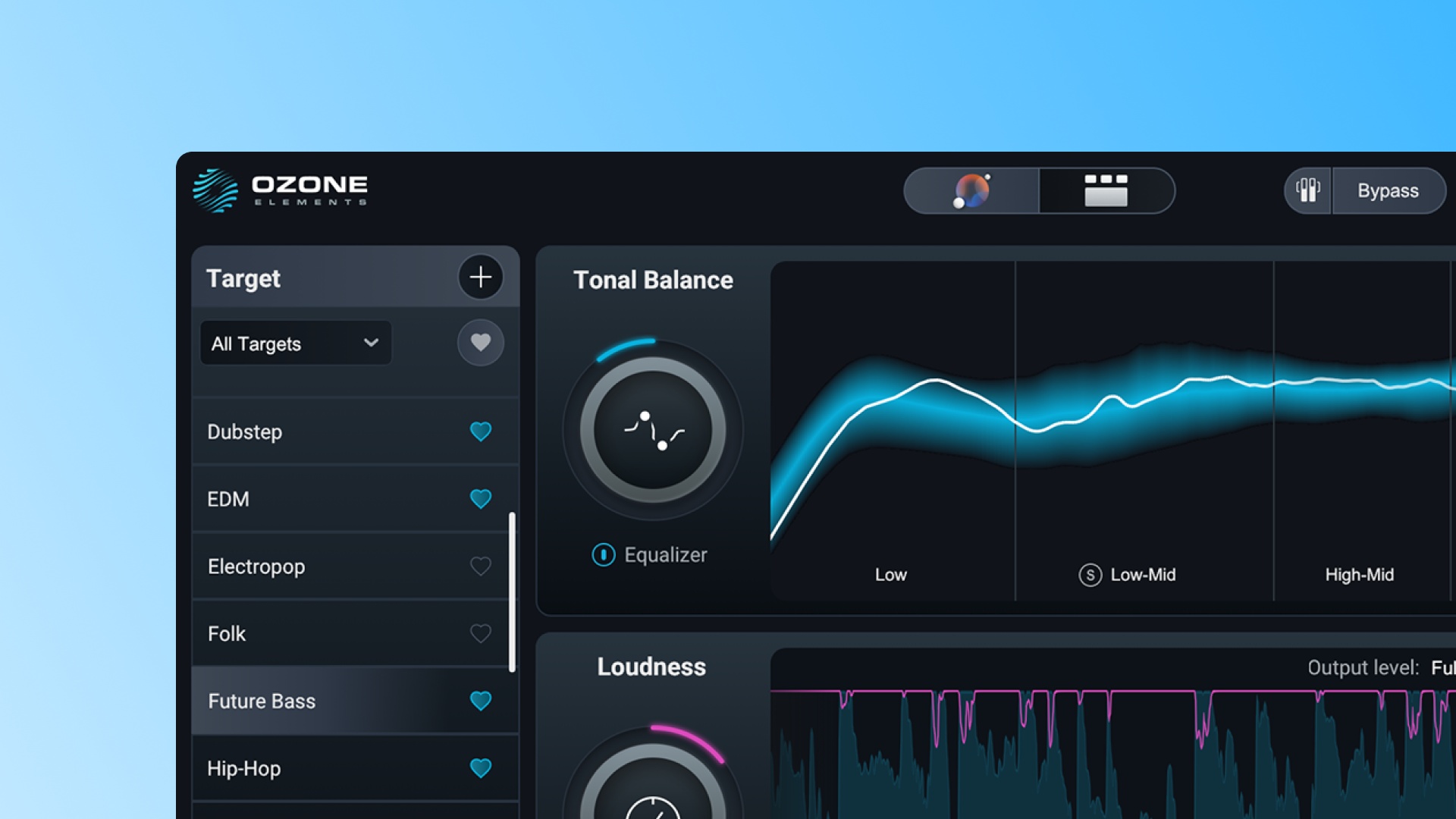Switch to the Master Assistant view
Image resolution: width=1456 pixels, height=819 pixels.
(971, 190)
